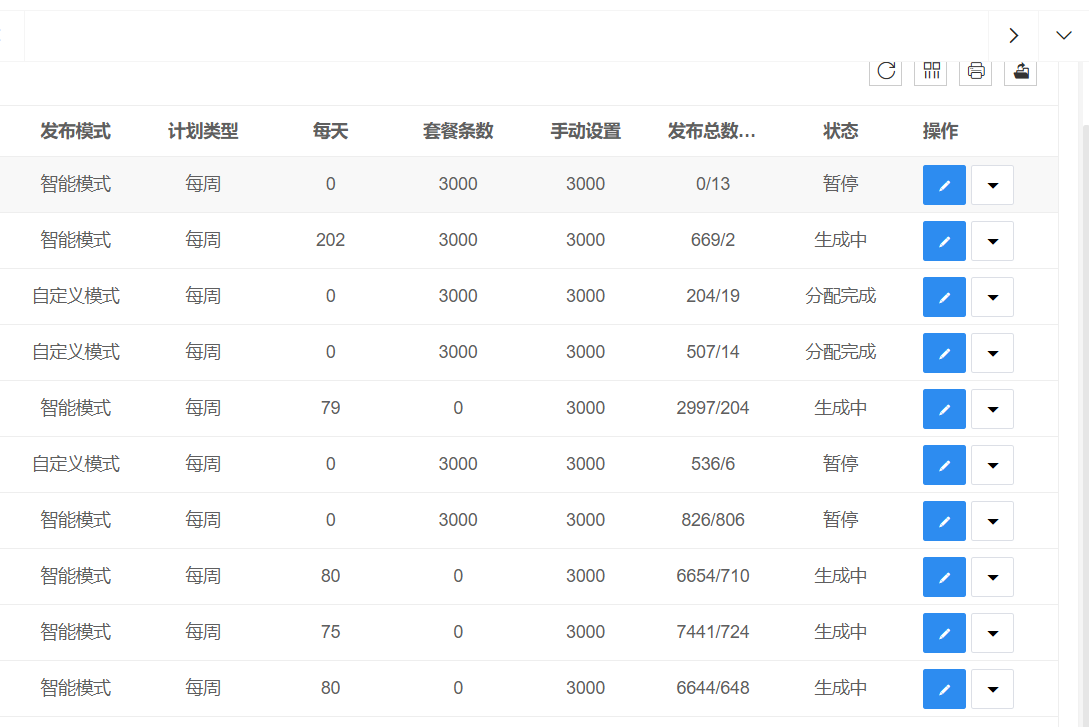Click the 操作 column header
1089x727 pixels.
tap(940, 131)
